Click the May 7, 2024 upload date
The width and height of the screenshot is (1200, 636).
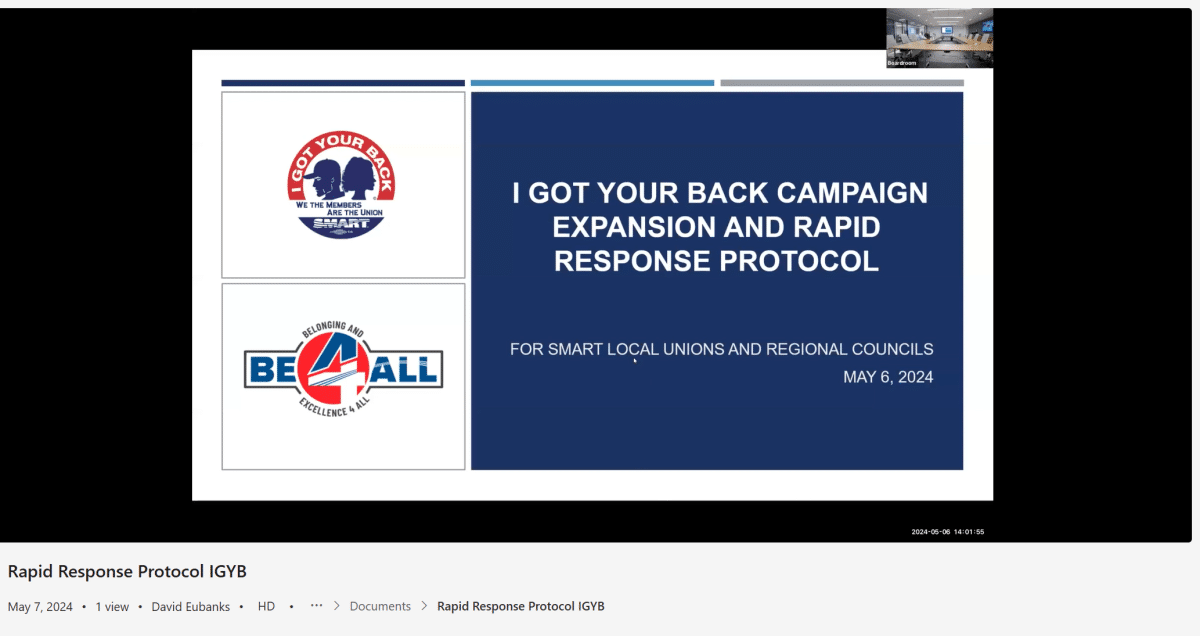[40, 606]
